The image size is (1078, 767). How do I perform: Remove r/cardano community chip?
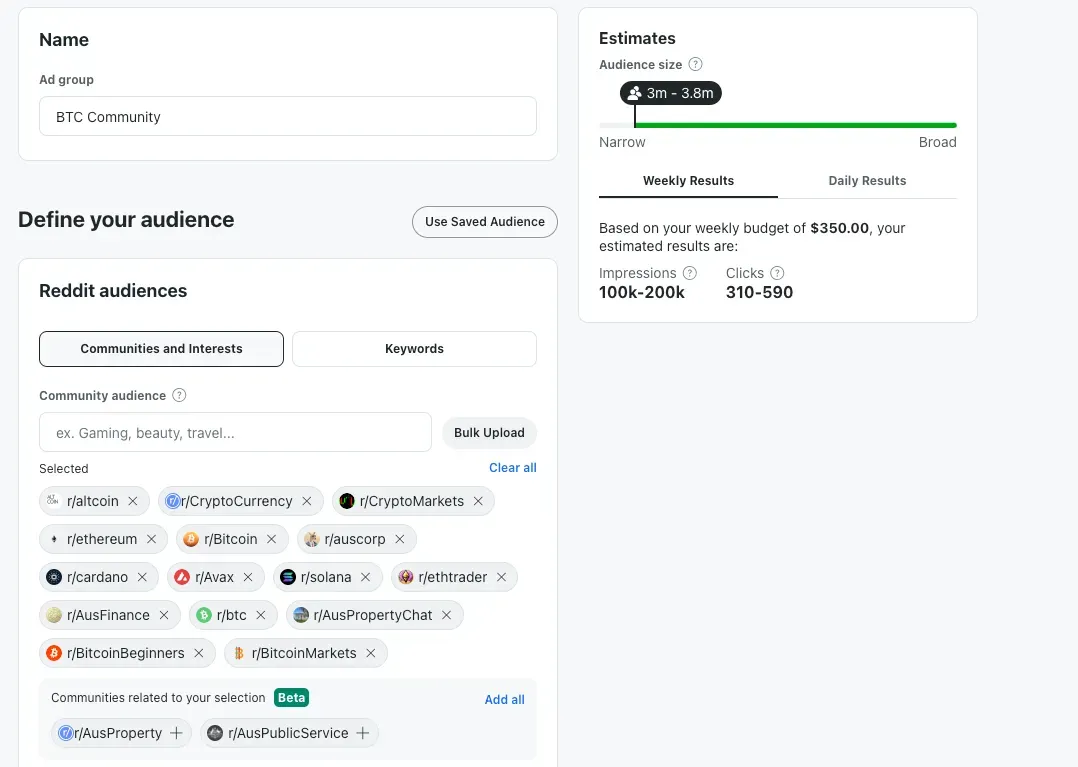tap(142, 577)
